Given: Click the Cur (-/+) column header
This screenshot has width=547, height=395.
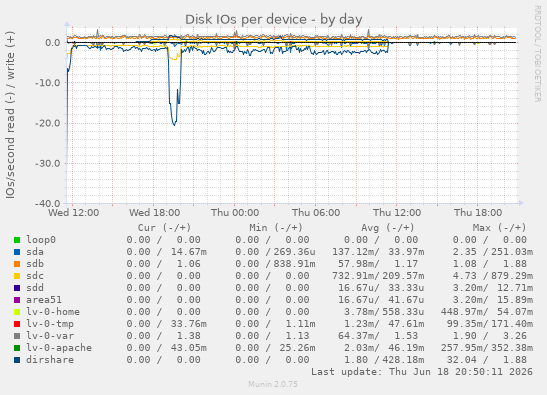Looking at the screenshot, I should tap(164, 228).
